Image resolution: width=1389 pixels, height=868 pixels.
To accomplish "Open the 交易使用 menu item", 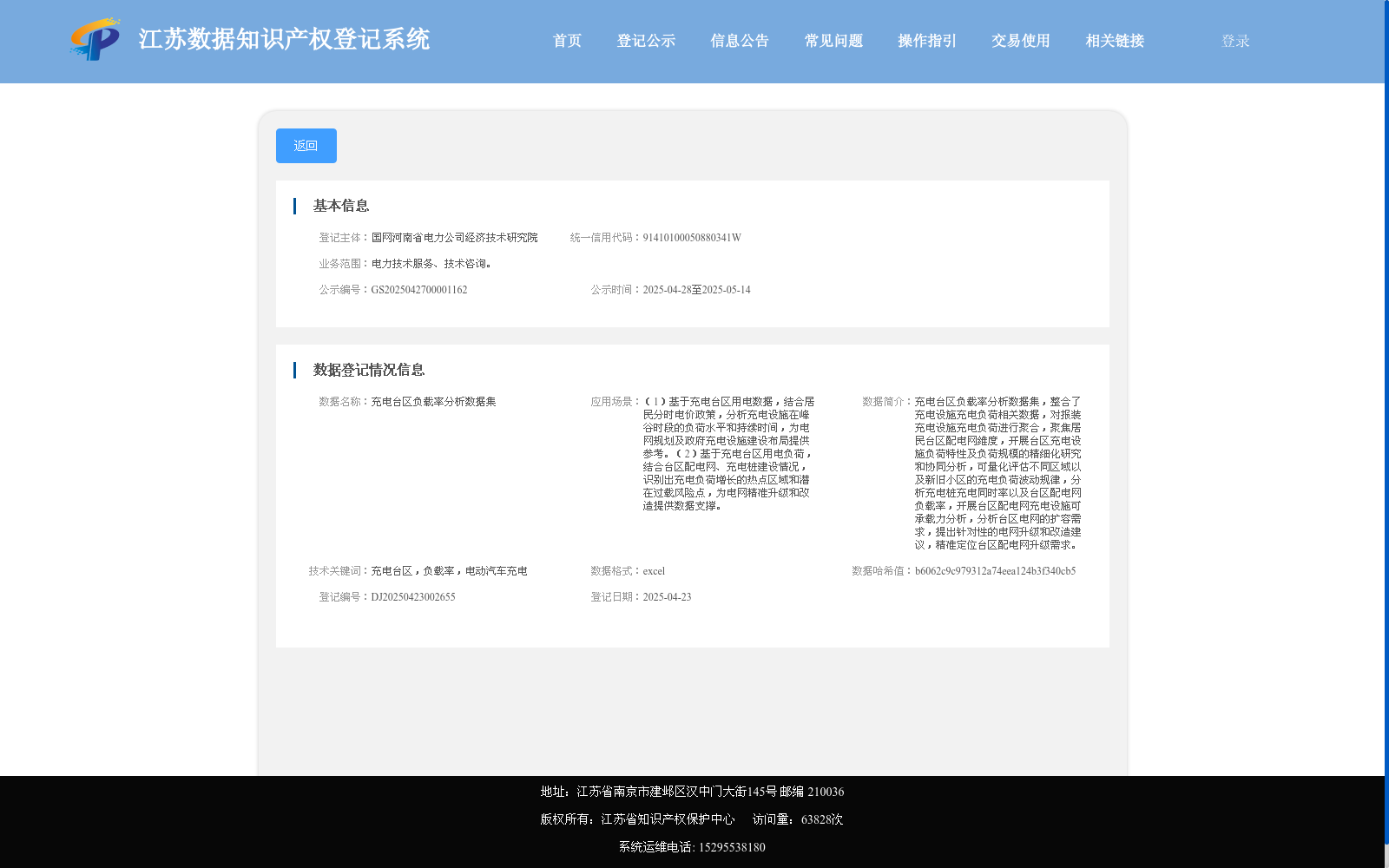I will [x=1021, y=41].
